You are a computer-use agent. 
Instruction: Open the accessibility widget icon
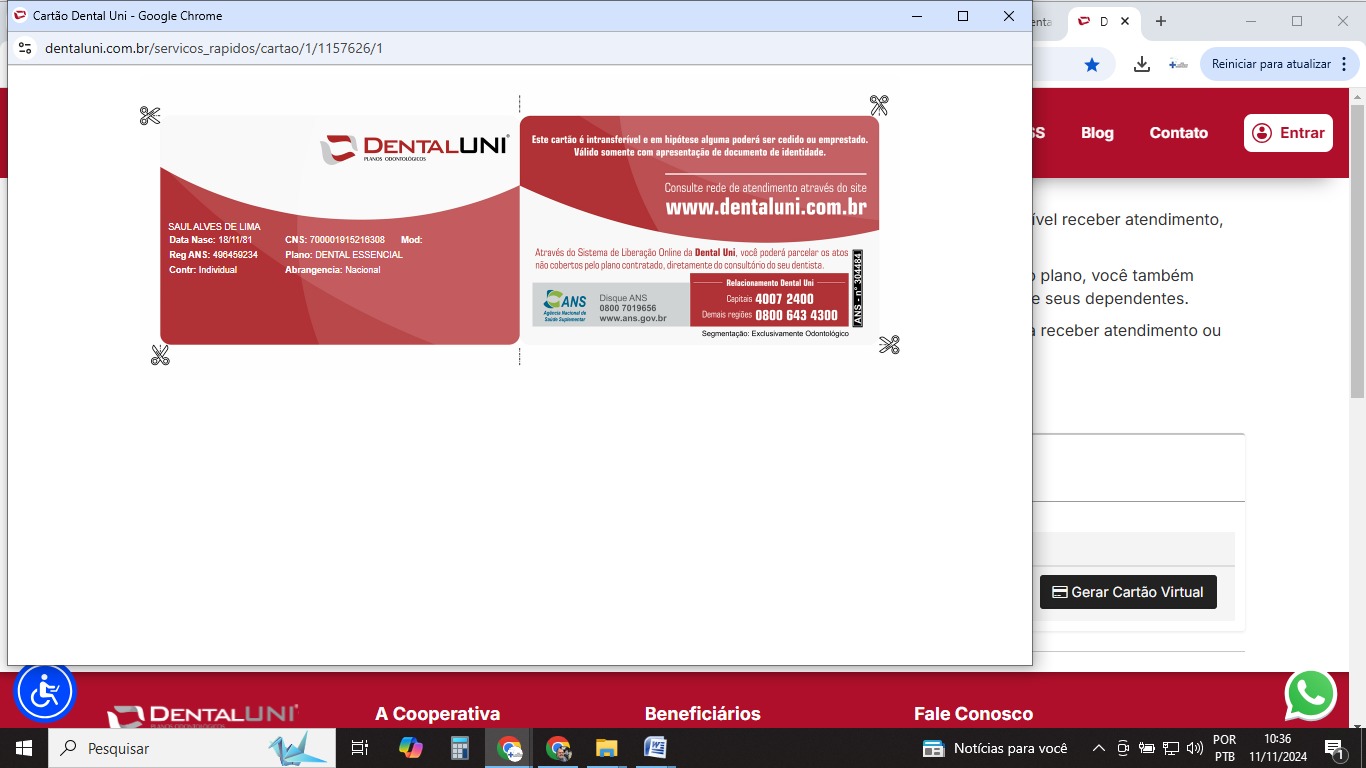(45, 692)
